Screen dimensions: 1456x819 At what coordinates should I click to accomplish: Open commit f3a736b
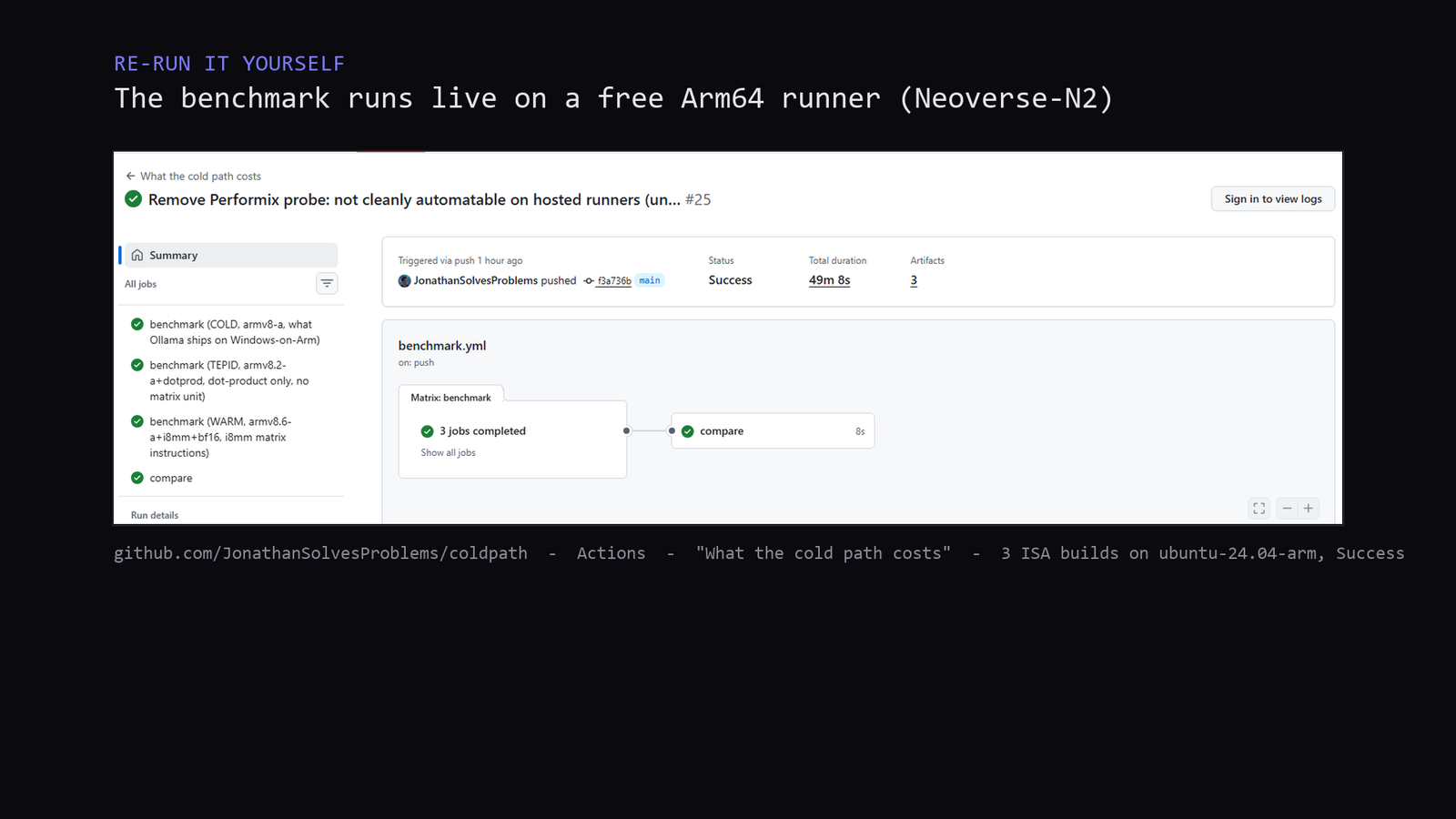click(614, 281)
